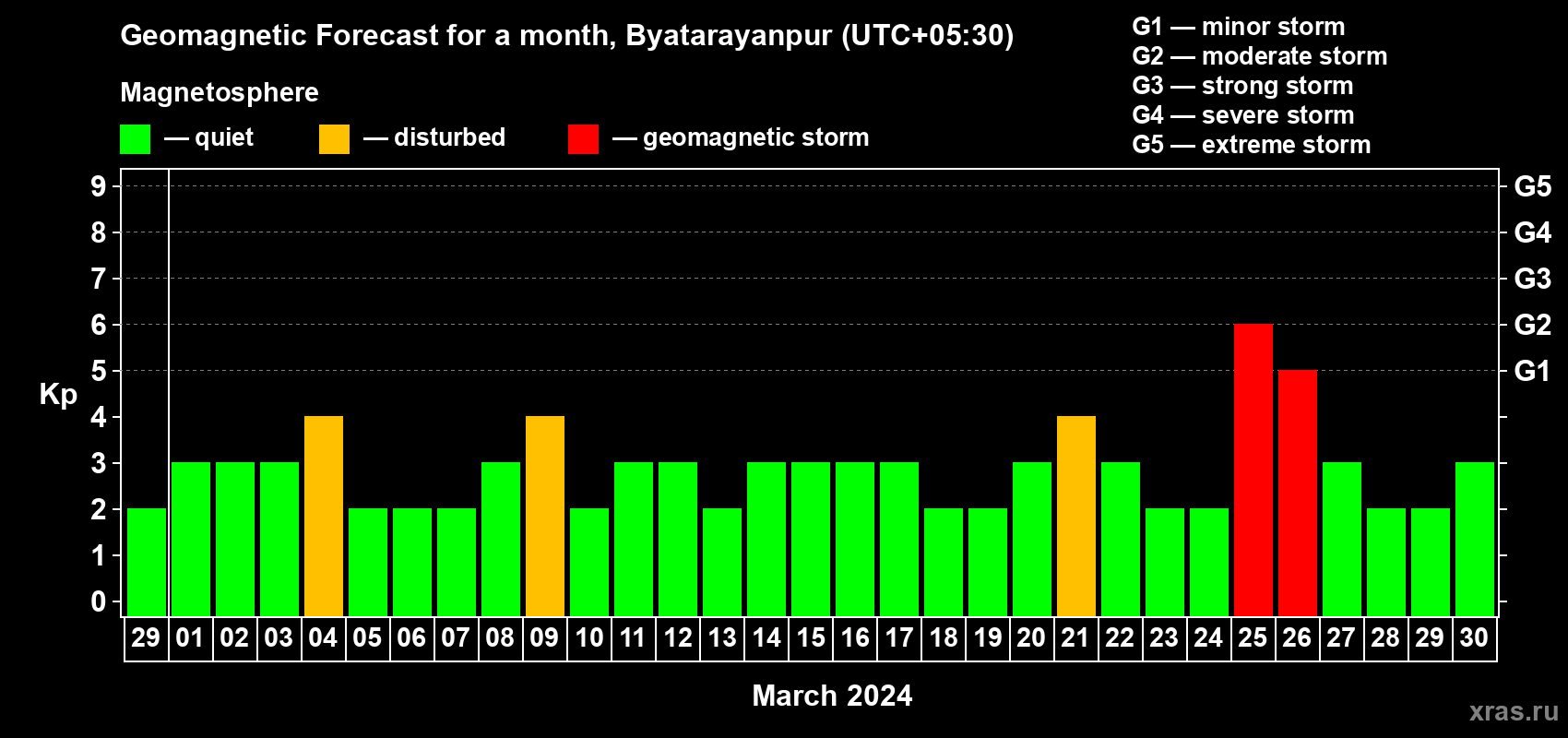
Task: Click date label 12 on the axis
Action: point(678,637)
